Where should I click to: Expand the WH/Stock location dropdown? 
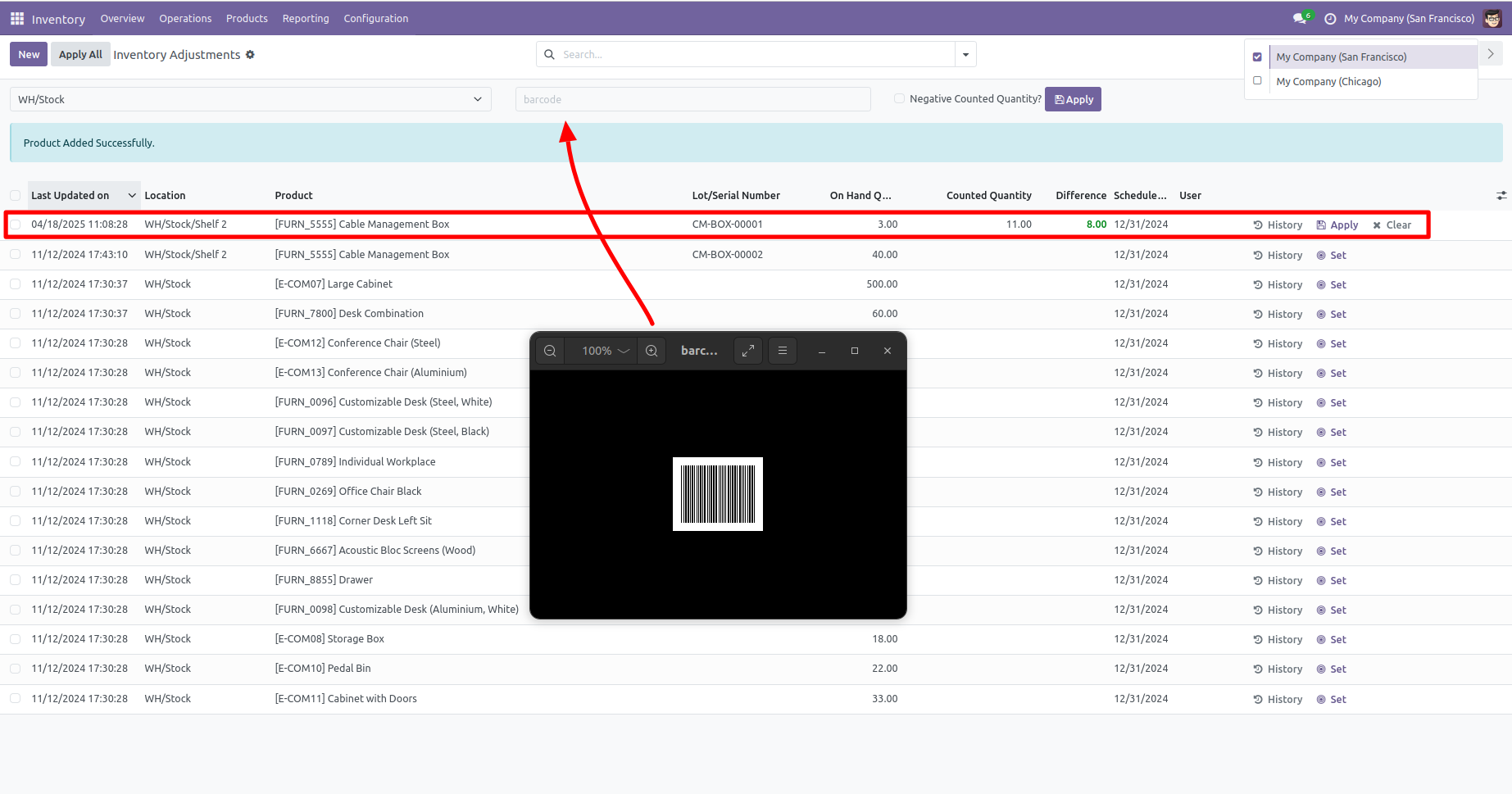[250, 99]
